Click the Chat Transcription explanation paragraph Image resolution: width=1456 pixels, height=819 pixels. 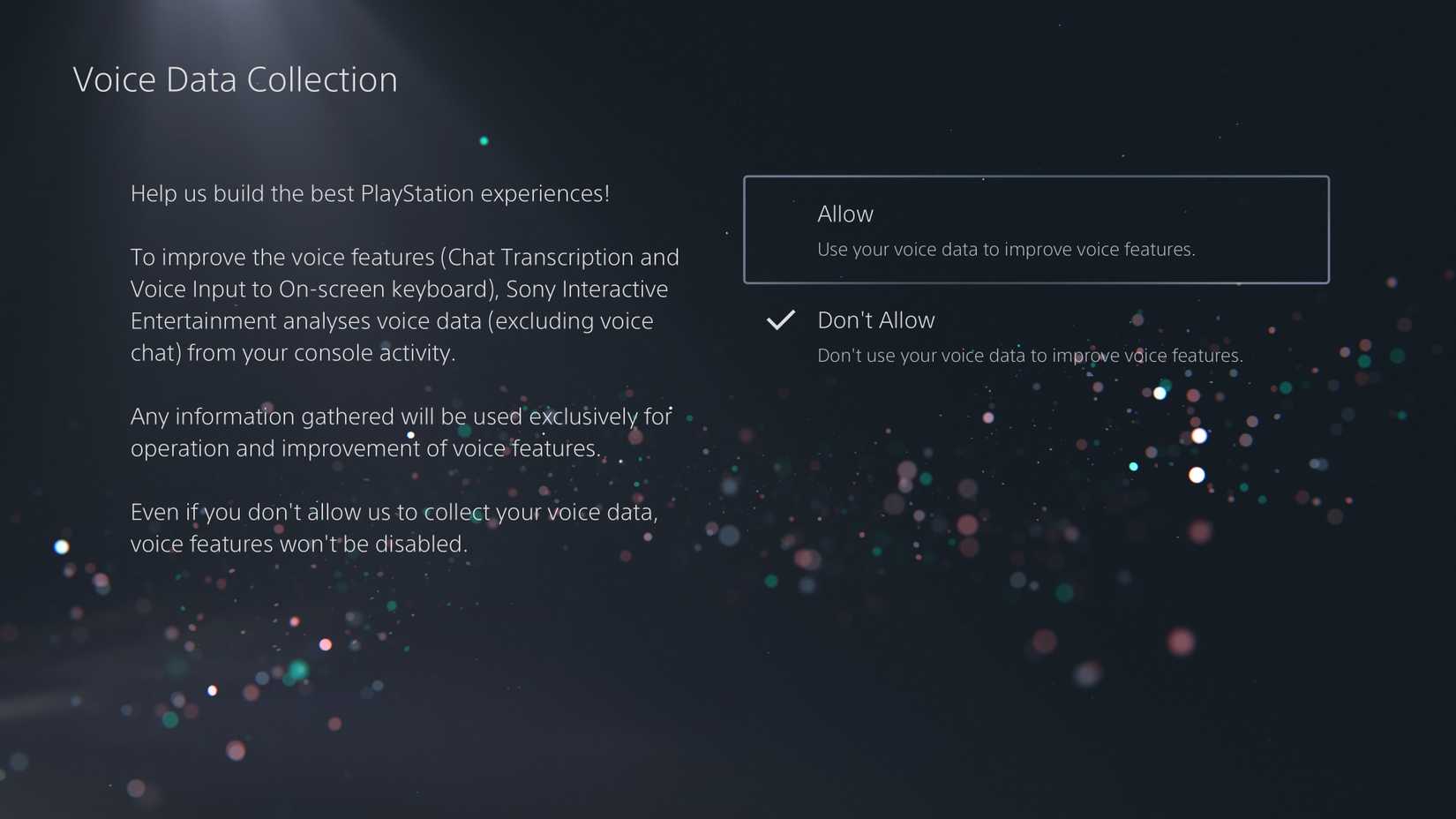[404, 304]
